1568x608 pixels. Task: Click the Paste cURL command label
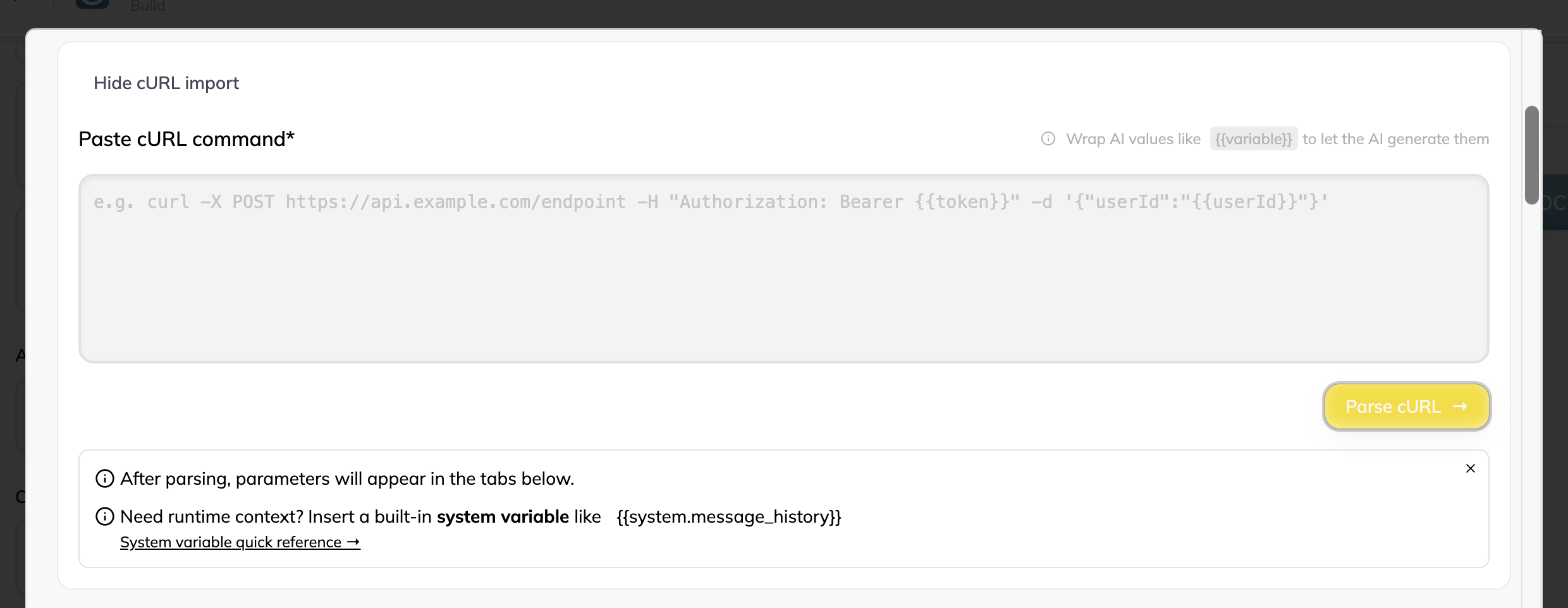click(186, 139)
